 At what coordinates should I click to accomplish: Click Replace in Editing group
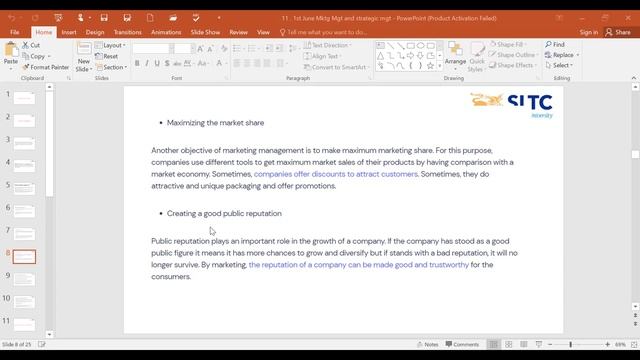point(562,55)
